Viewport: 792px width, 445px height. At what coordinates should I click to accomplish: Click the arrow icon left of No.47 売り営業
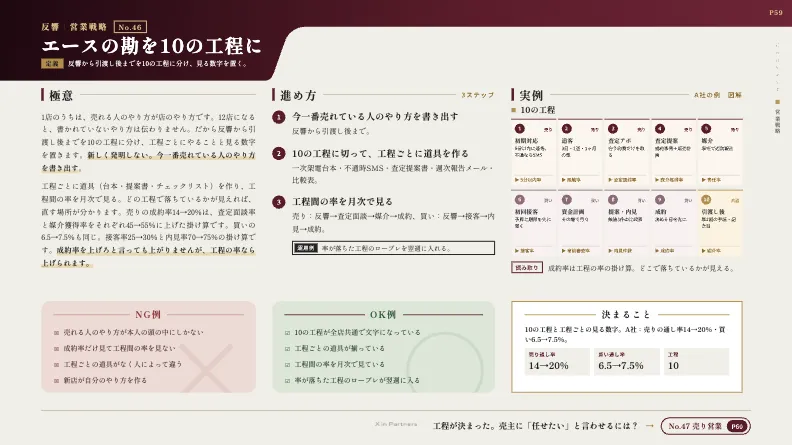click(x=650, y=426)
